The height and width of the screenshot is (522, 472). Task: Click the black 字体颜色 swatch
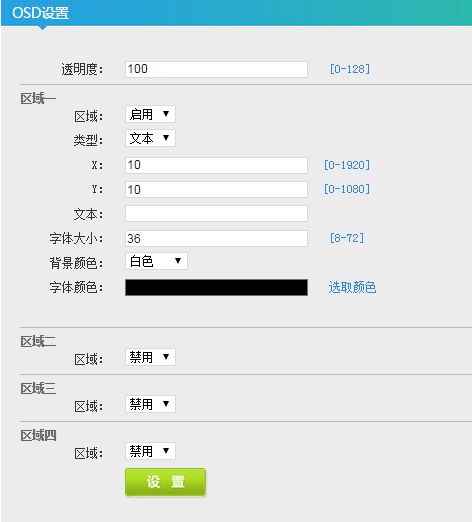(216, 287)
